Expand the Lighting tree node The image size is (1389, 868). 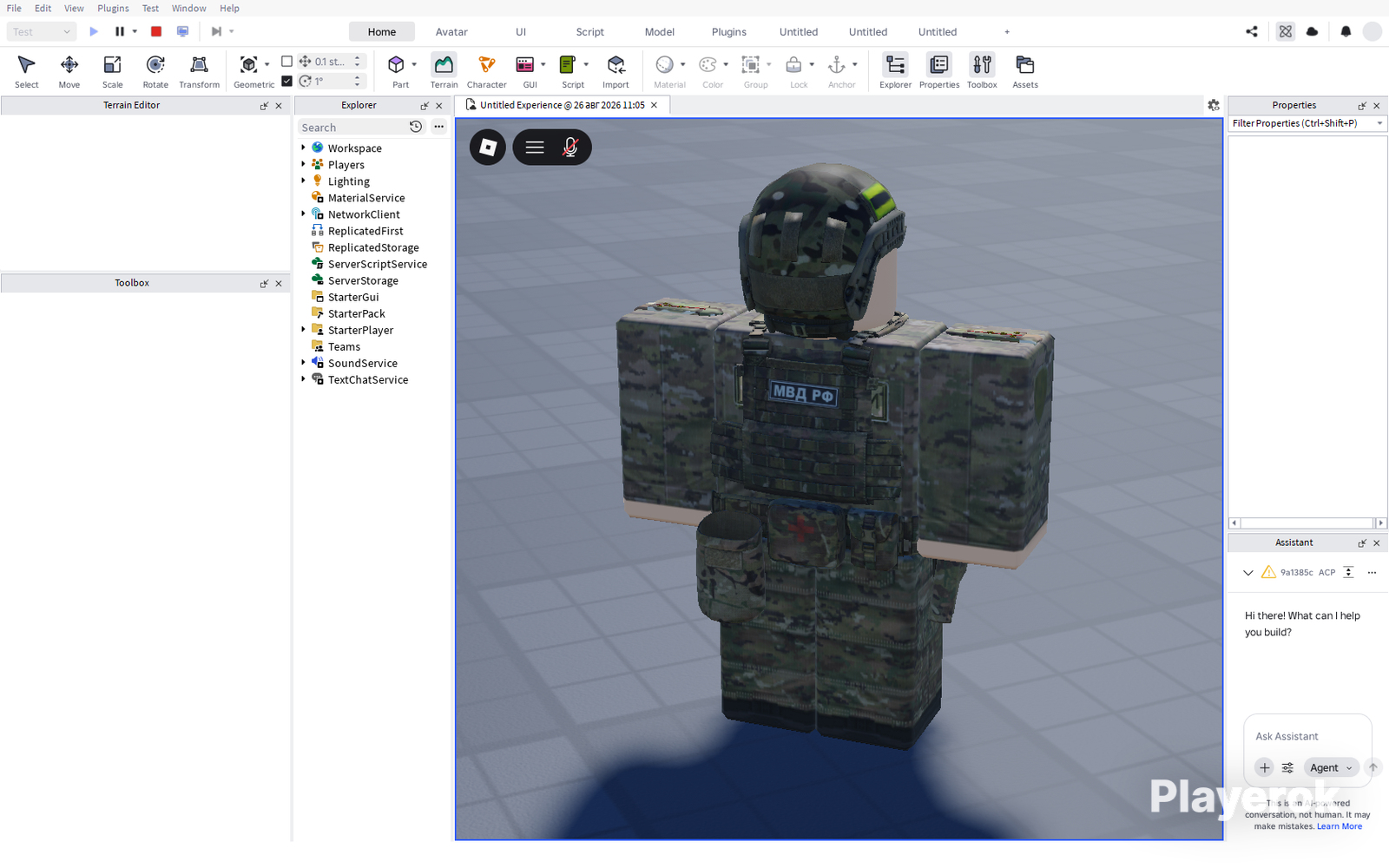point(303,181)
